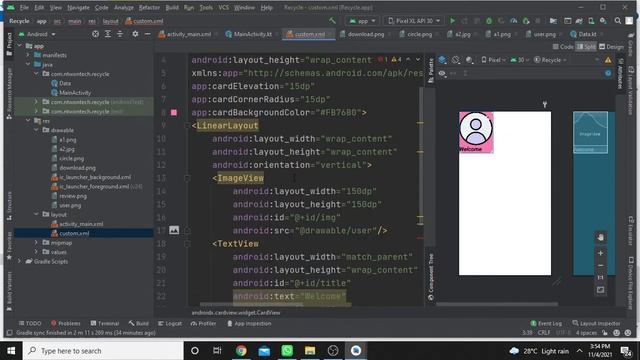640x360 pixels.
Task: Collapse all nodes in Project panel
Action: tap(120, 34)
